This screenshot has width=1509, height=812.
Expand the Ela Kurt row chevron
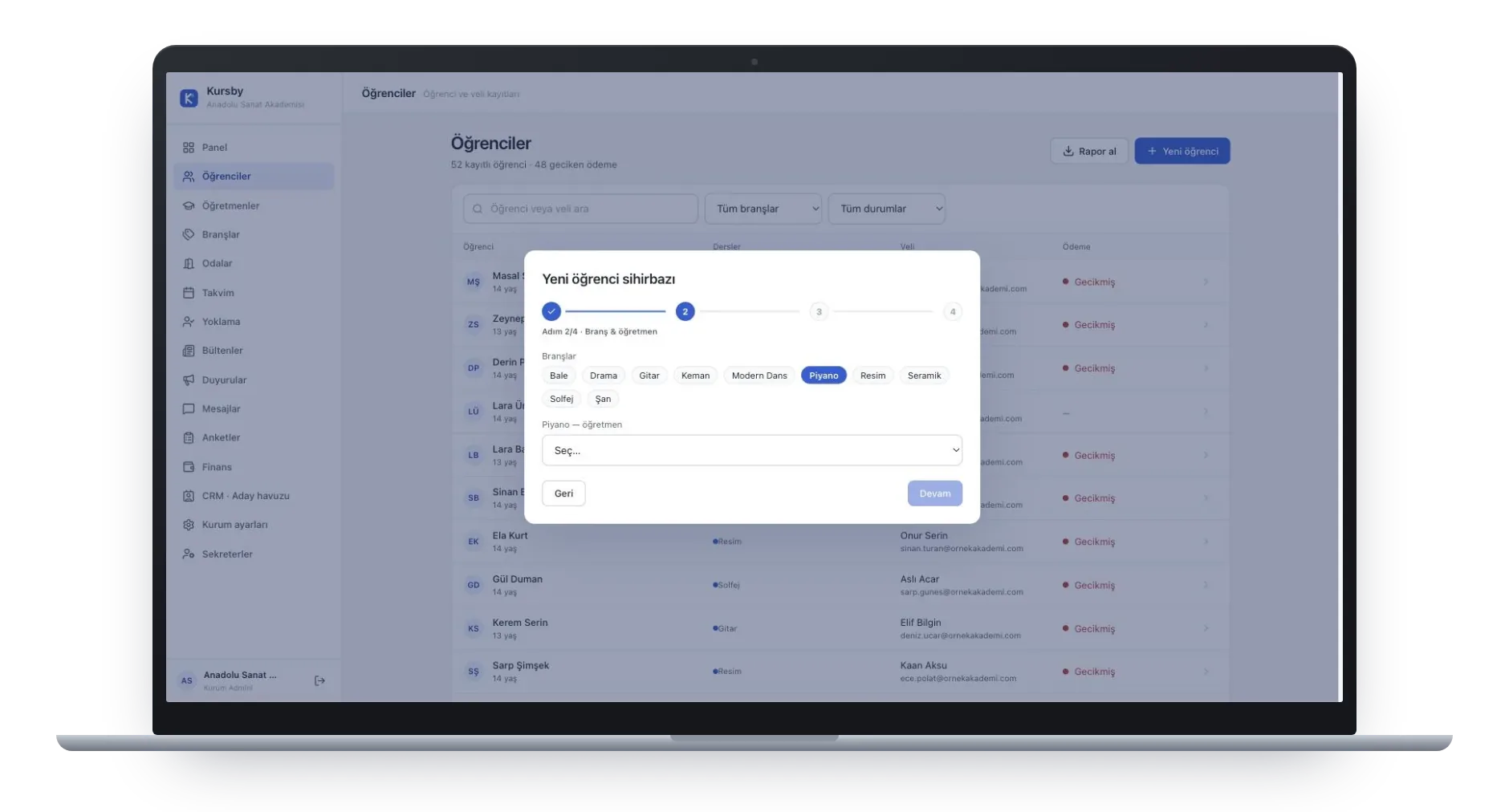pyautogui.click(x=1206, y=542)
